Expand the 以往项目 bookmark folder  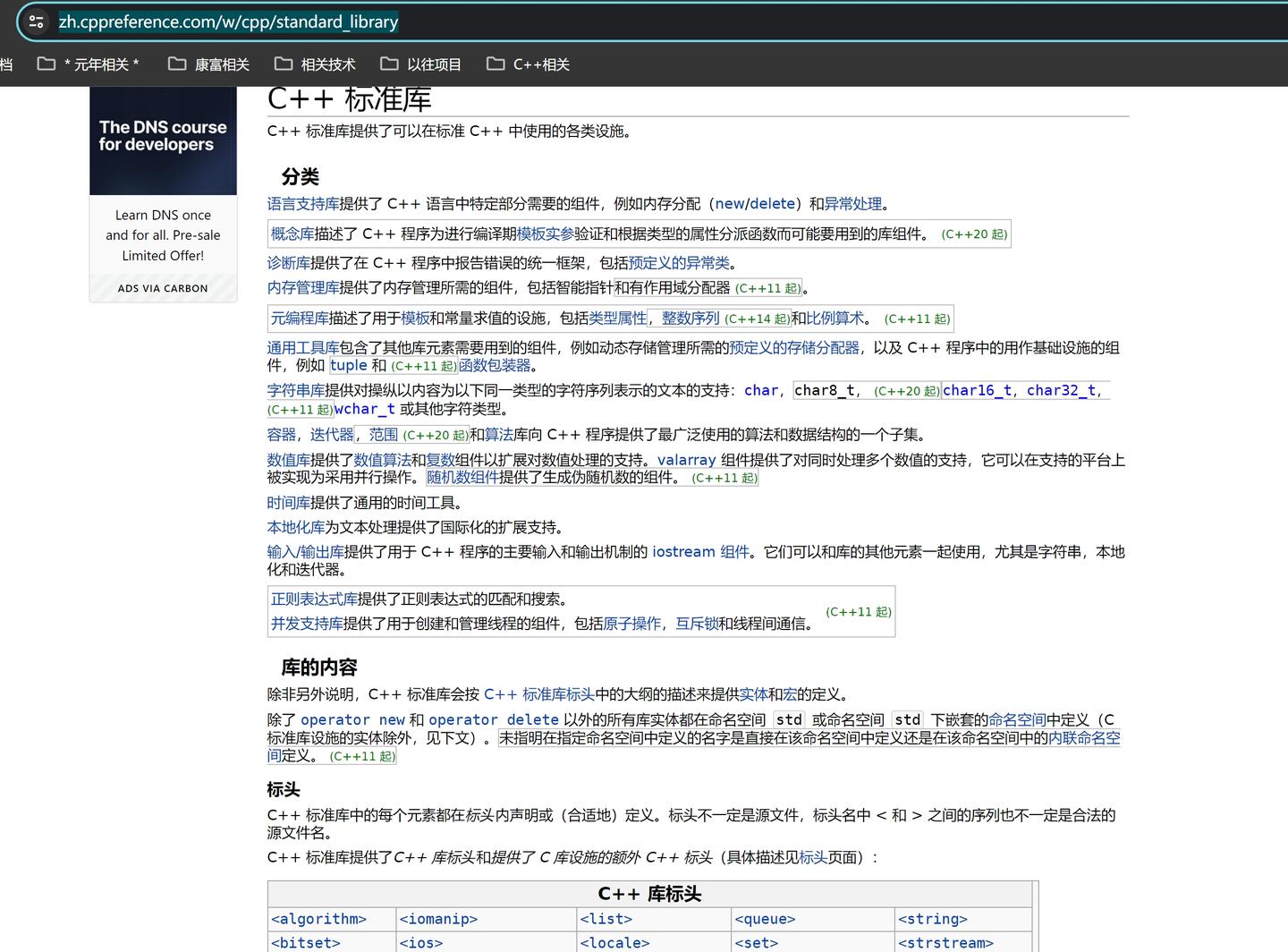click(x=436, y=64)
